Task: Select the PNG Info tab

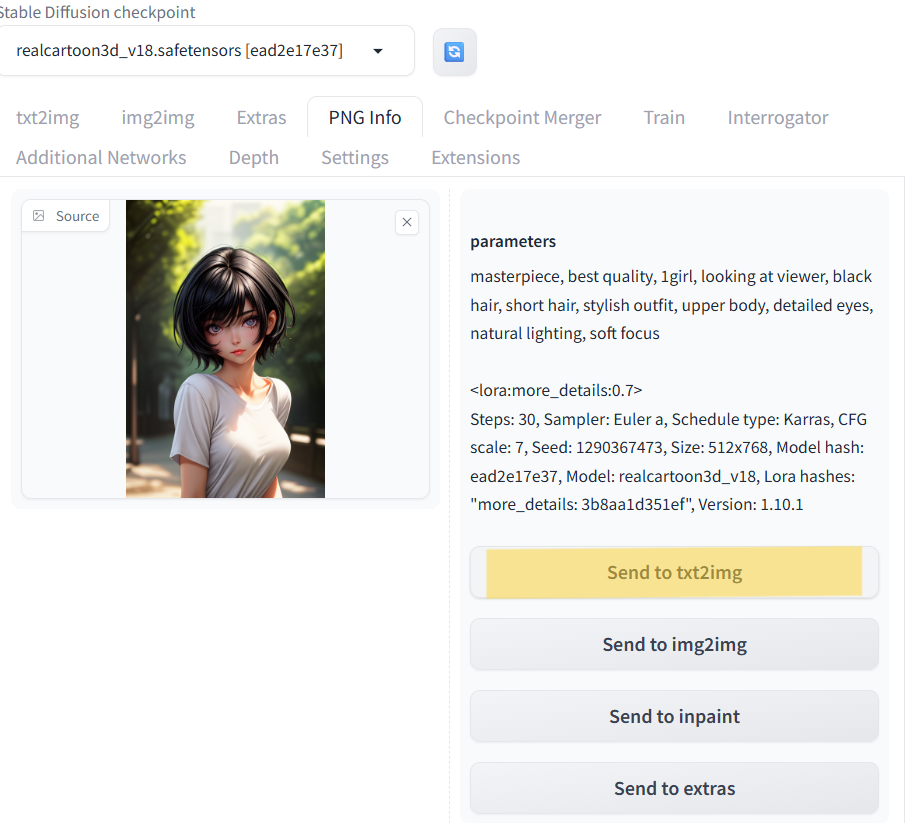Action: 365,118
